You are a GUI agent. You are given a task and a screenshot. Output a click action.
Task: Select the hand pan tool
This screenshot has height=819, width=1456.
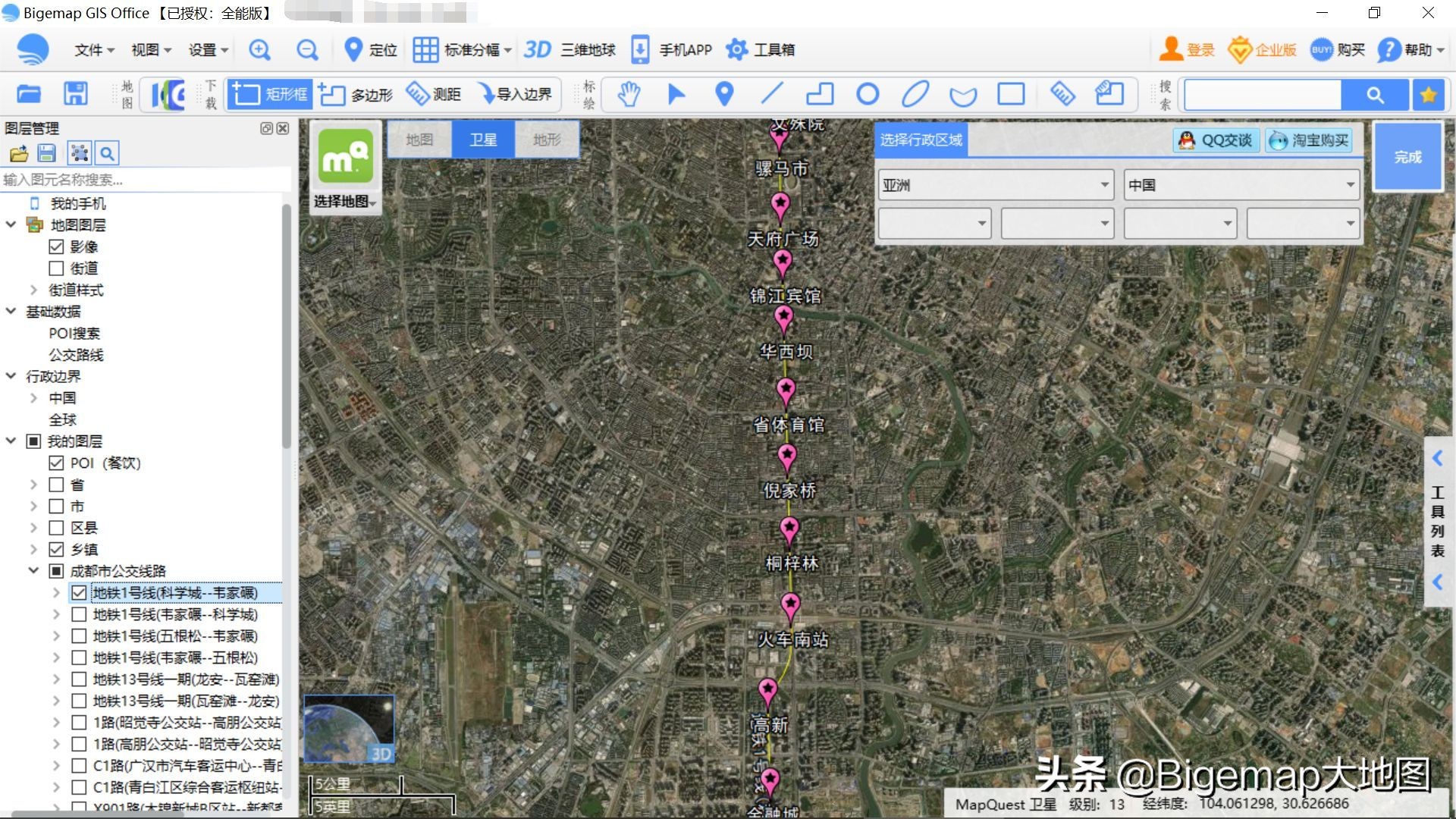pos(629,94)
